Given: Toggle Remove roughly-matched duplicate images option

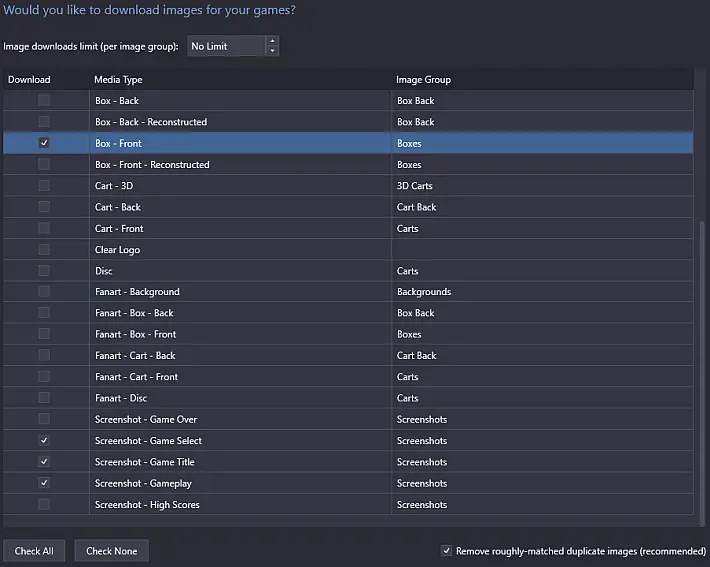Looking at the screenshot, I should (x=446, y=551).
